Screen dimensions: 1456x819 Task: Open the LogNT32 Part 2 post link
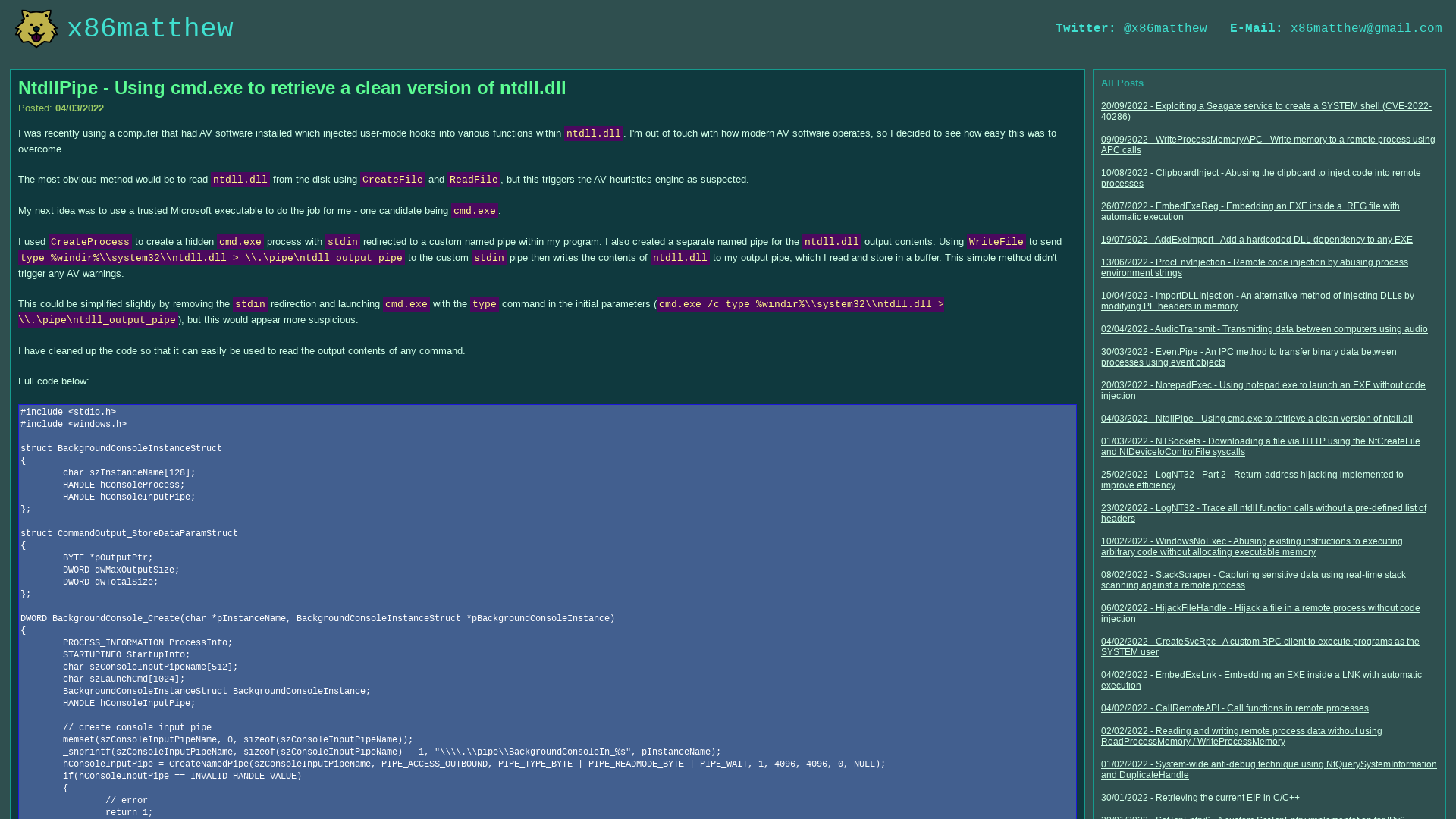(1252, 480)
